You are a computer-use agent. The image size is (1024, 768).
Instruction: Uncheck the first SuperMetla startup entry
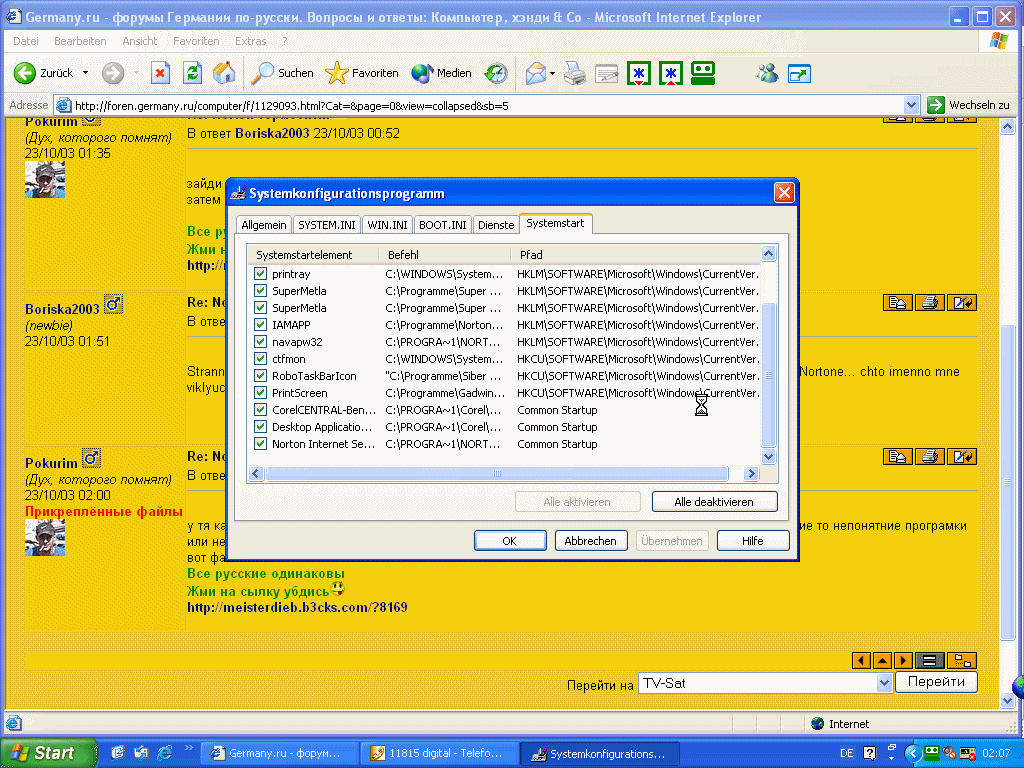260,291
